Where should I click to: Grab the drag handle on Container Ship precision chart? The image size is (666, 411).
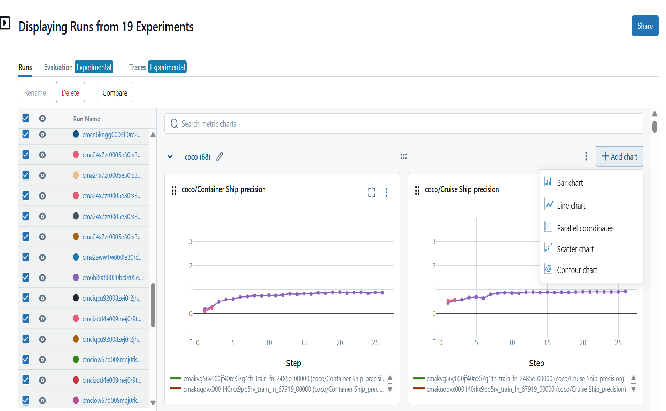pyautogui.click(x=175, y=191)
